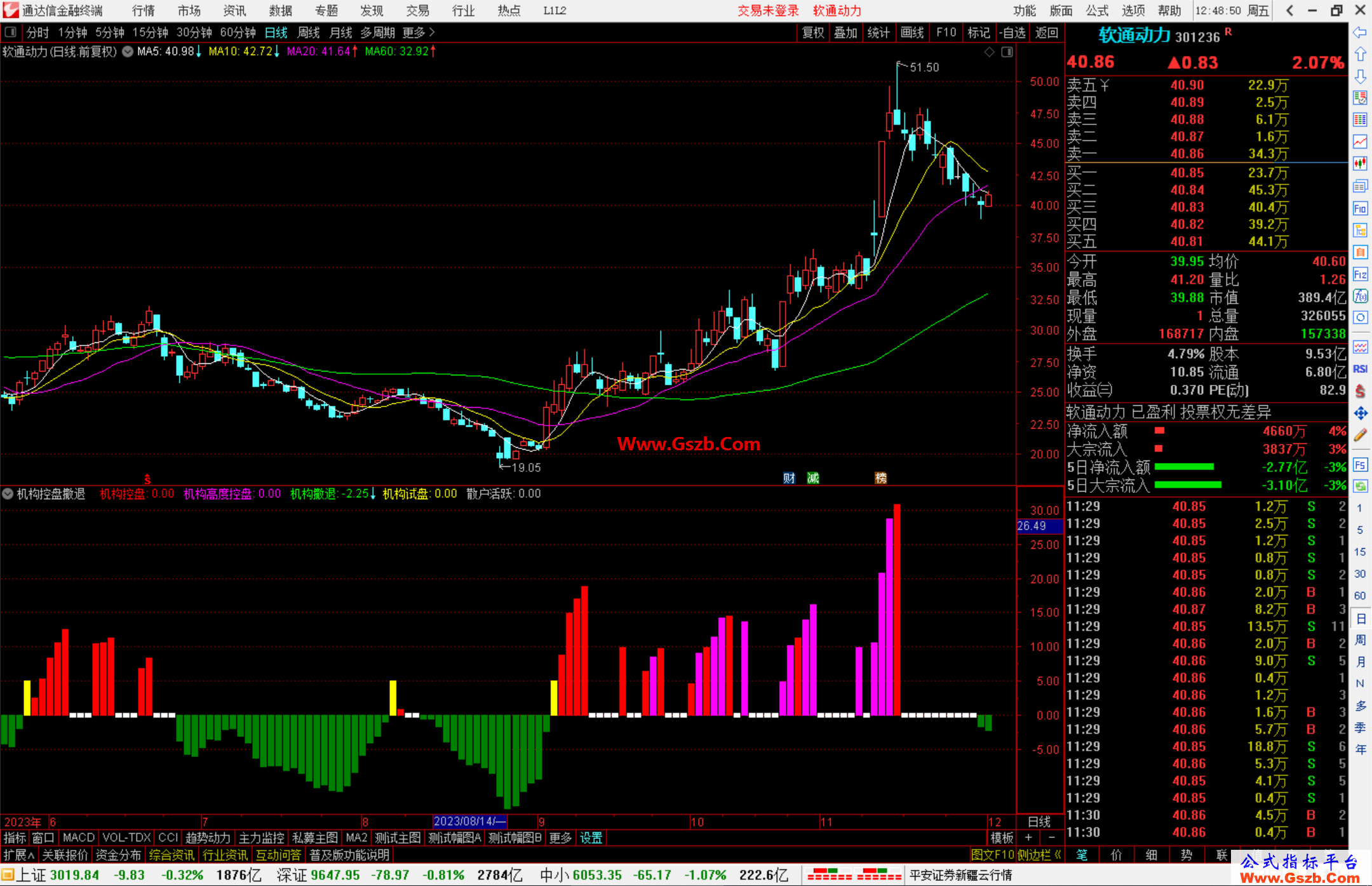Image resolution: width=1372 pixels, height=886 pixels.
Task: Click the multi-window news sidebar icon
Action: (1360, 186)
